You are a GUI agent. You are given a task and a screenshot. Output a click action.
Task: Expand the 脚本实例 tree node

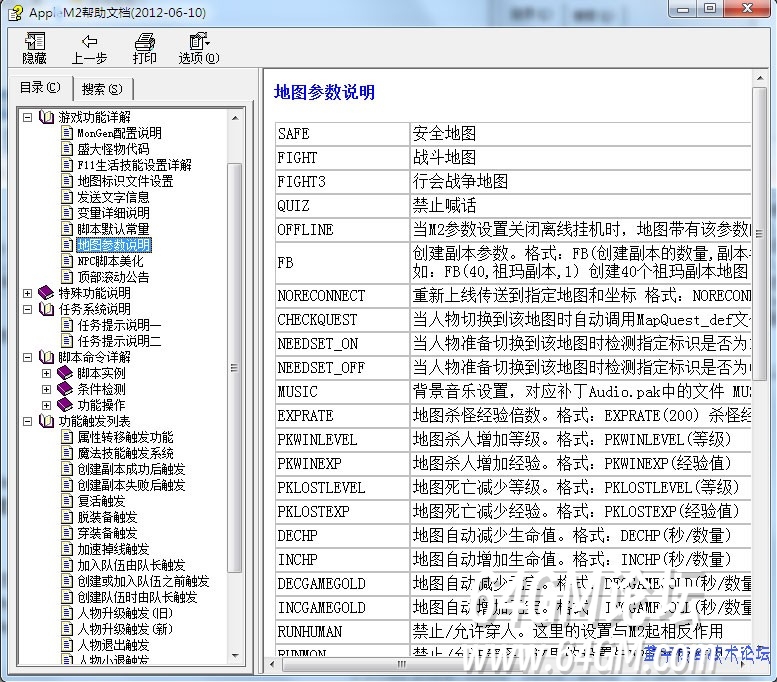[46, 373]
